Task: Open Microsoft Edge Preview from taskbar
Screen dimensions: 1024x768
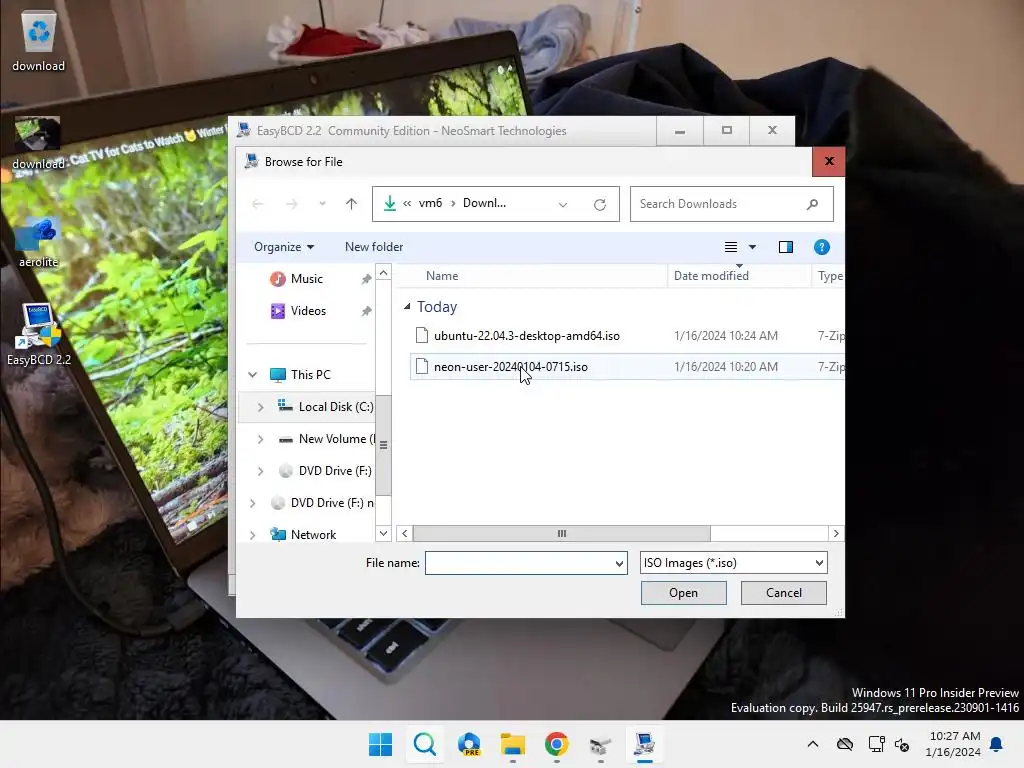Action: pos(469,744)
